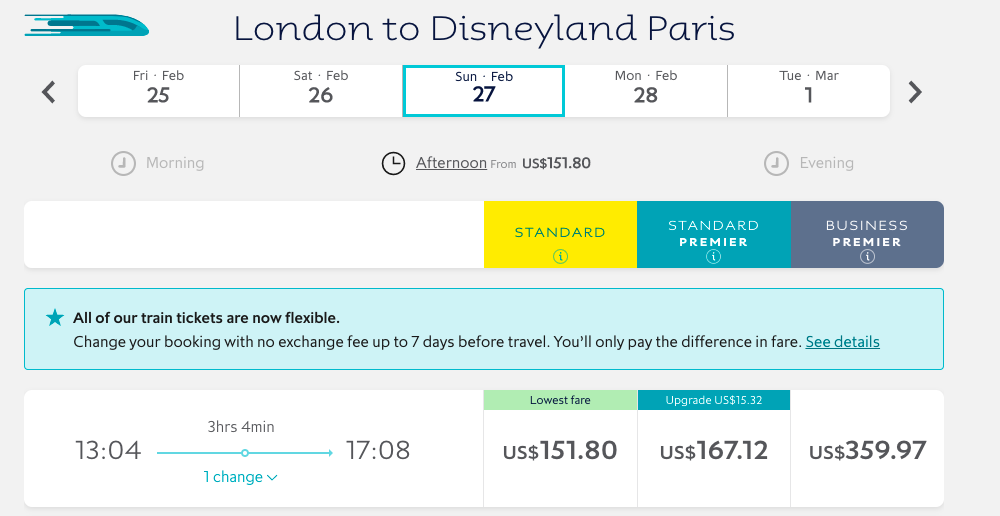Select the Fri Feb 25 date tab
The width and height of the screenshot is (1000, 516).
(x=158, y=90)
